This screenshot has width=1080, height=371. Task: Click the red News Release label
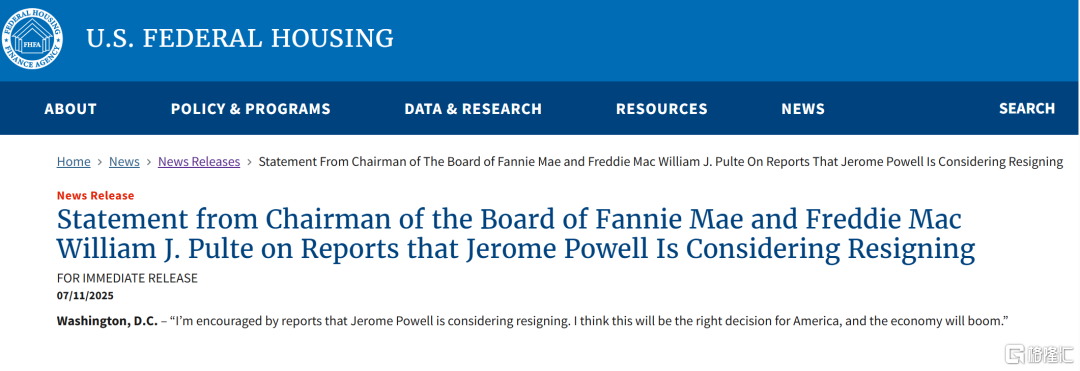pos(95,195)
